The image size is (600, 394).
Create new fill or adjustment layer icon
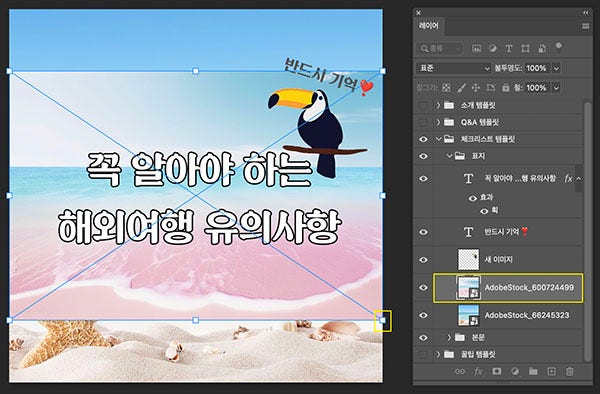(515, 371)
